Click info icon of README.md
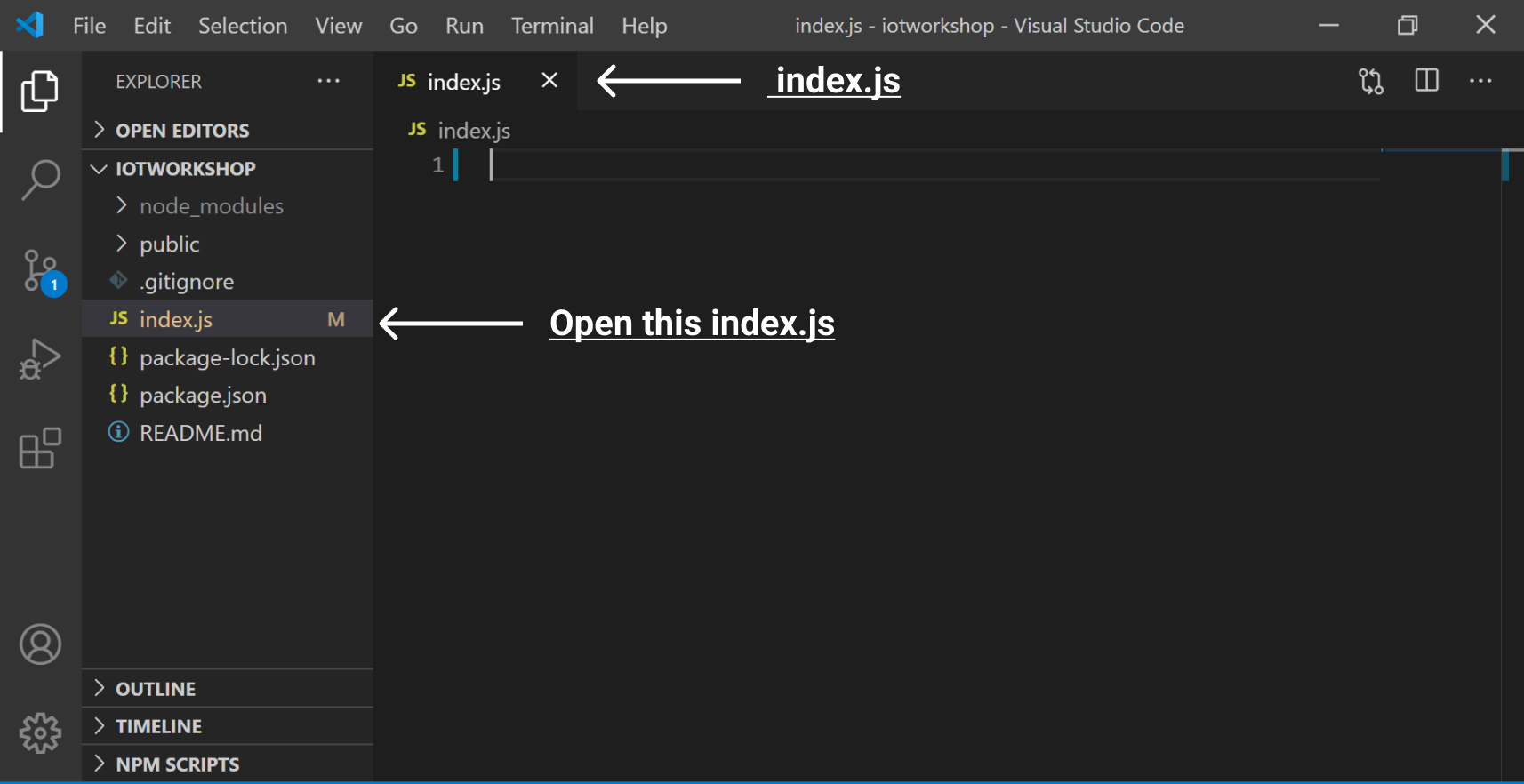The height and width of the screenshot is (784, 1524). pyautogui.click(x=118, y=432)
